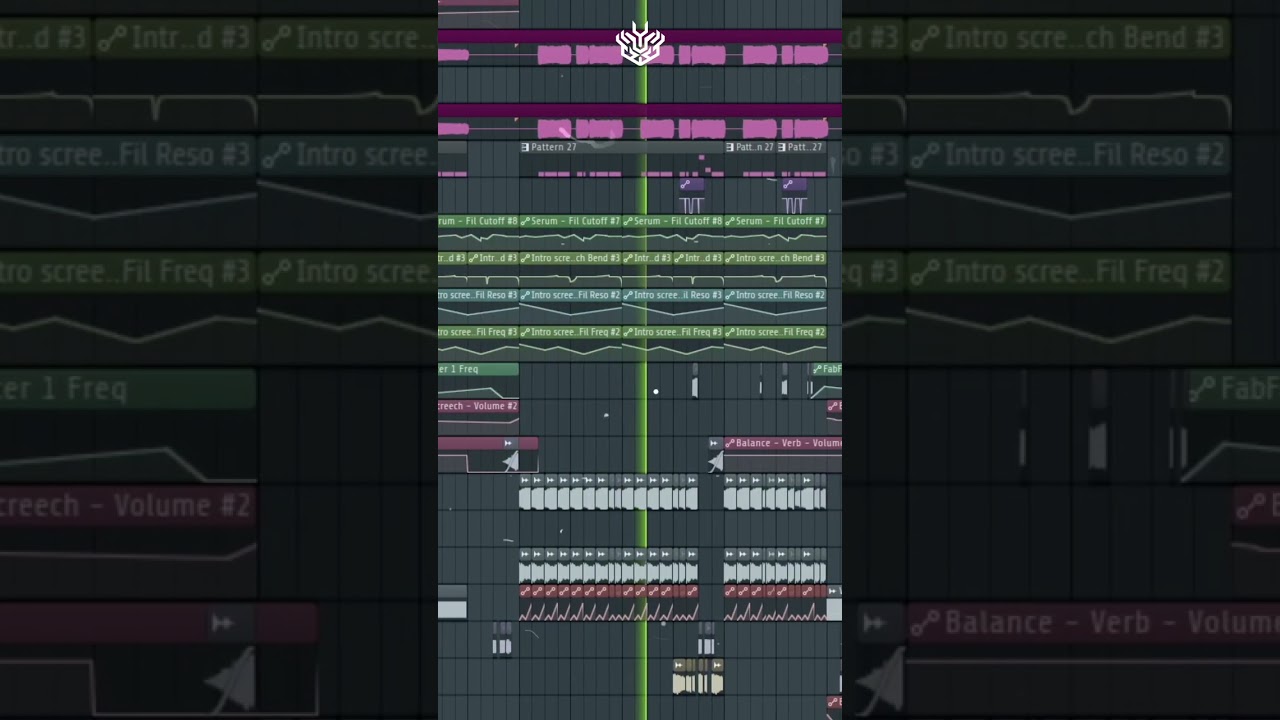Viewport: 1280px width, 720px height.
Task: Select 'Serum - Fil Cutoff #7' clip left of playhead
Action: tap(570, 221)
